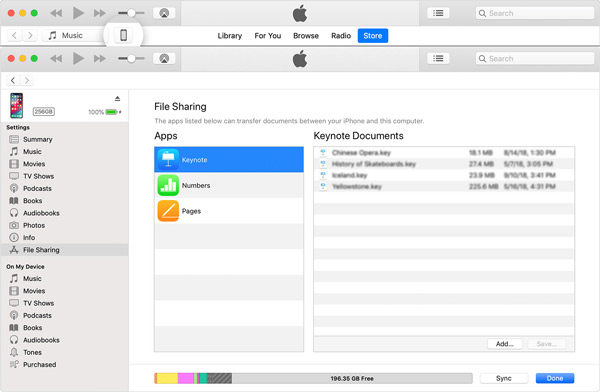The image size is (600, 392).
Task: Switch to the Library tab
Action: [x=230, y=36]
